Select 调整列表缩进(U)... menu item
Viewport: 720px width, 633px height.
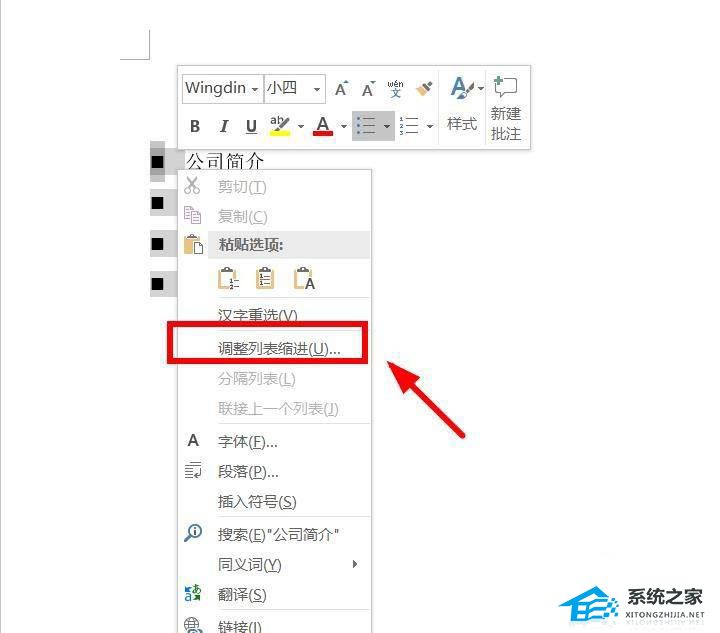(x=275, y=349)
